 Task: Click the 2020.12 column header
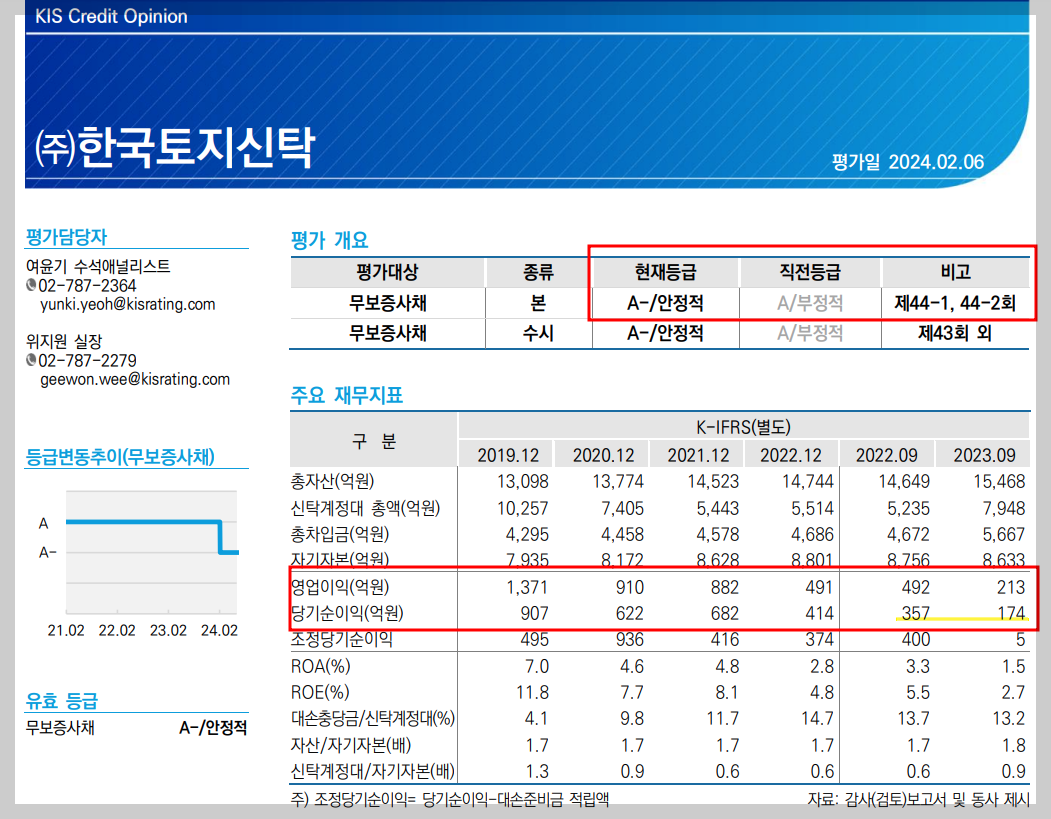pyautogui.click(x=603, y=455)
